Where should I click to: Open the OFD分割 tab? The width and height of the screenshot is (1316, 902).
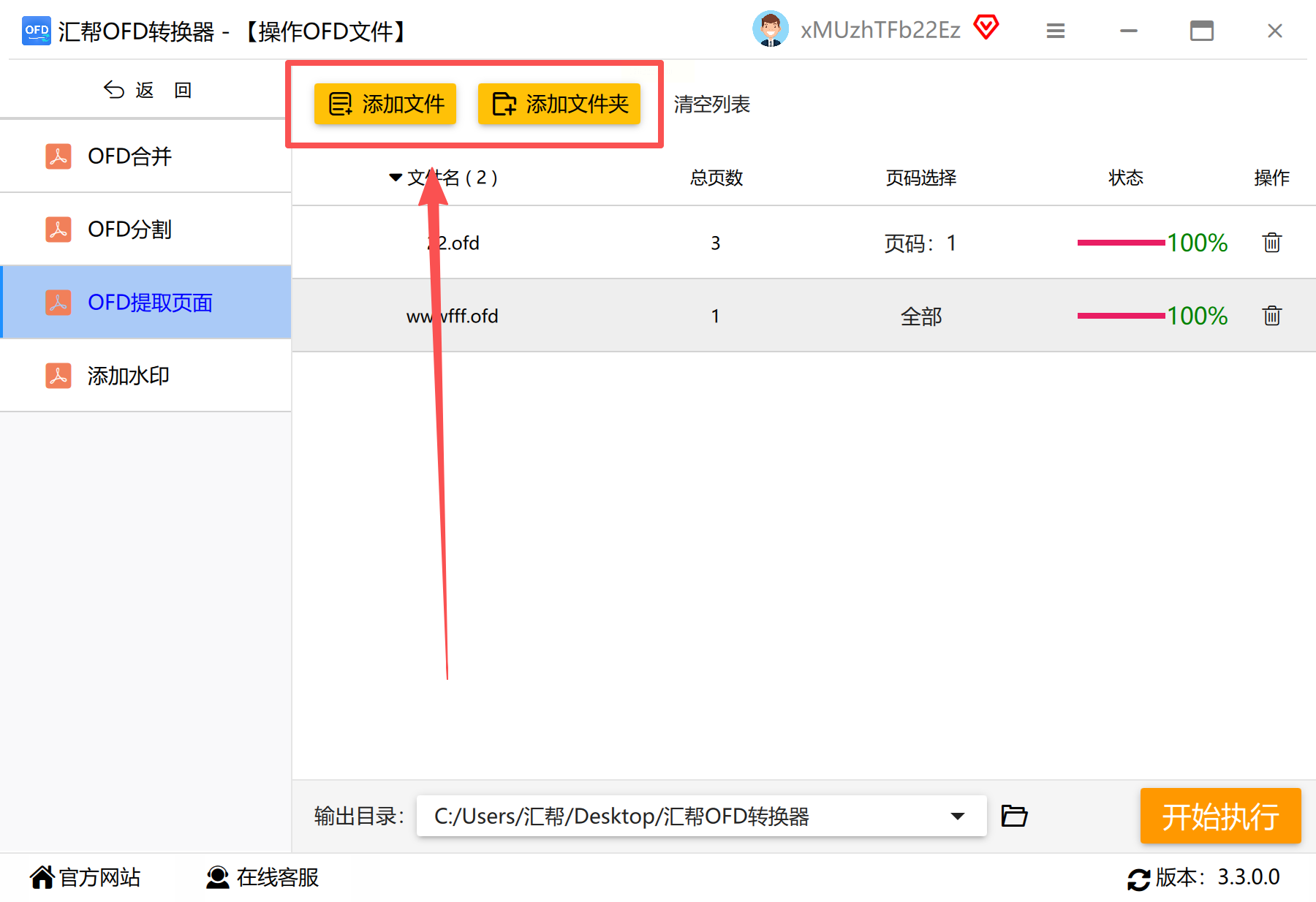point(146,229)
